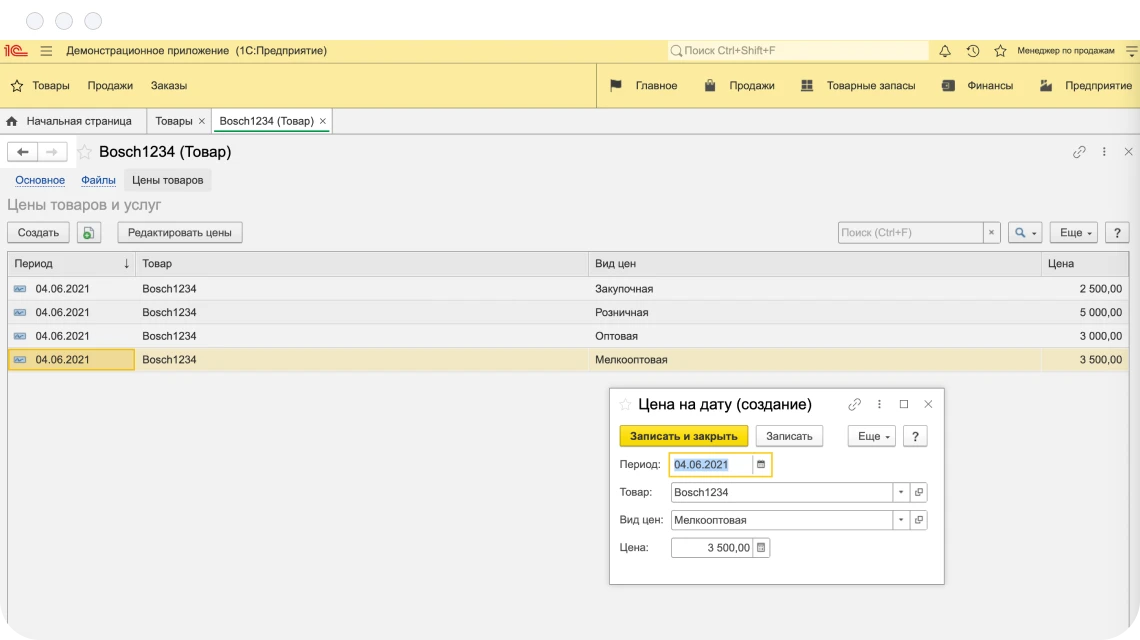
Task: Open calendar picker in Период field
Action: tap(761, 465)
